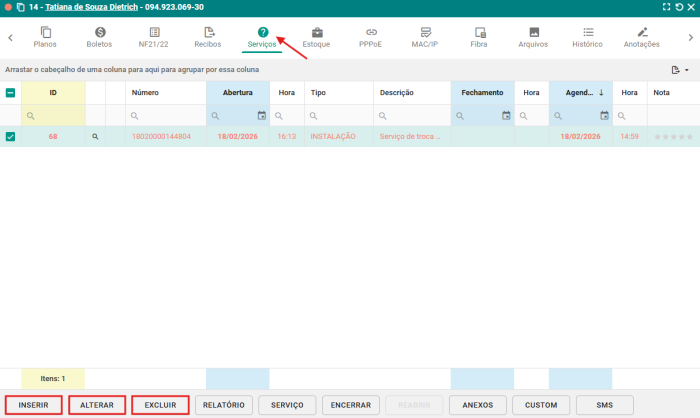
Task: Open the Arquivos image icon
Action: coord(533,33)
